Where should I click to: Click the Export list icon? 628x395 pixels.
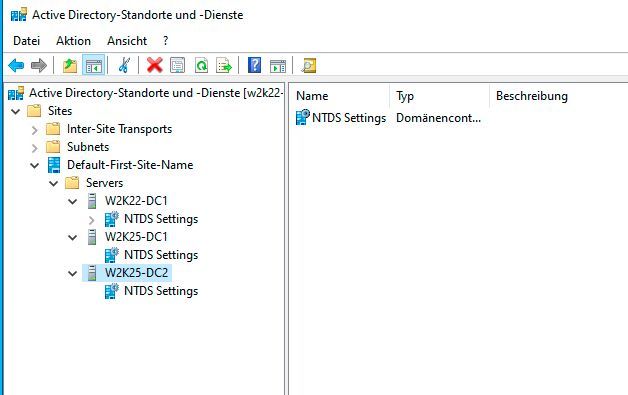pyautogui.click(x=224, y=65)
